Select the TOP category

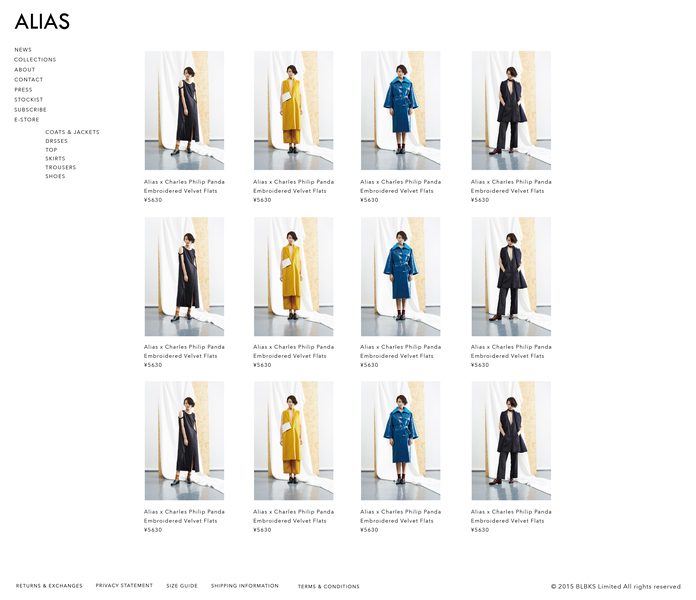pos(51,150)
